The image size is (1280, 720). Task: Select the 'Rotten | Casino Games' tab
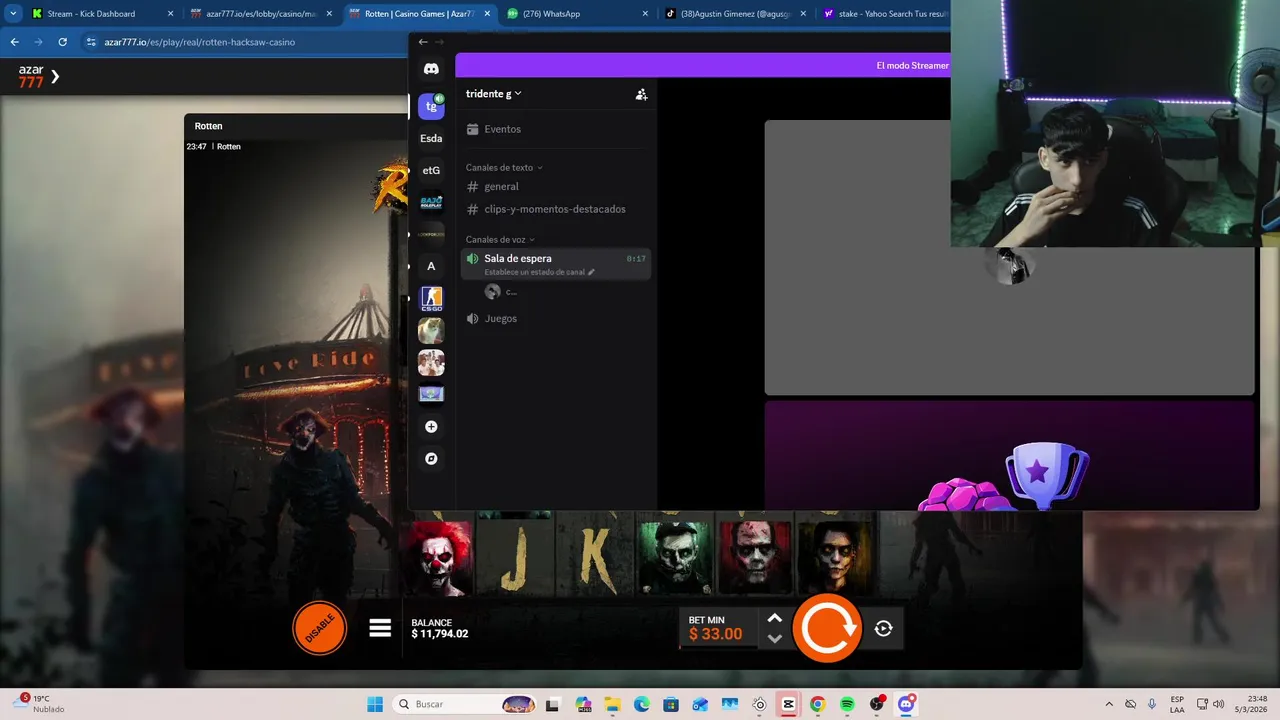(x=418, y=14)
